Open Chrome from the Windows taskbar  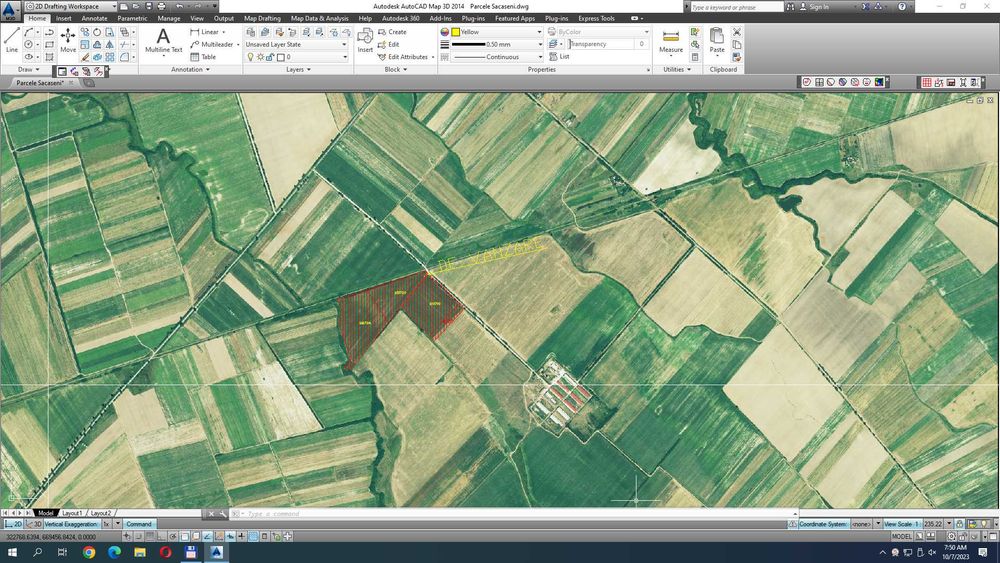(88, 551)
